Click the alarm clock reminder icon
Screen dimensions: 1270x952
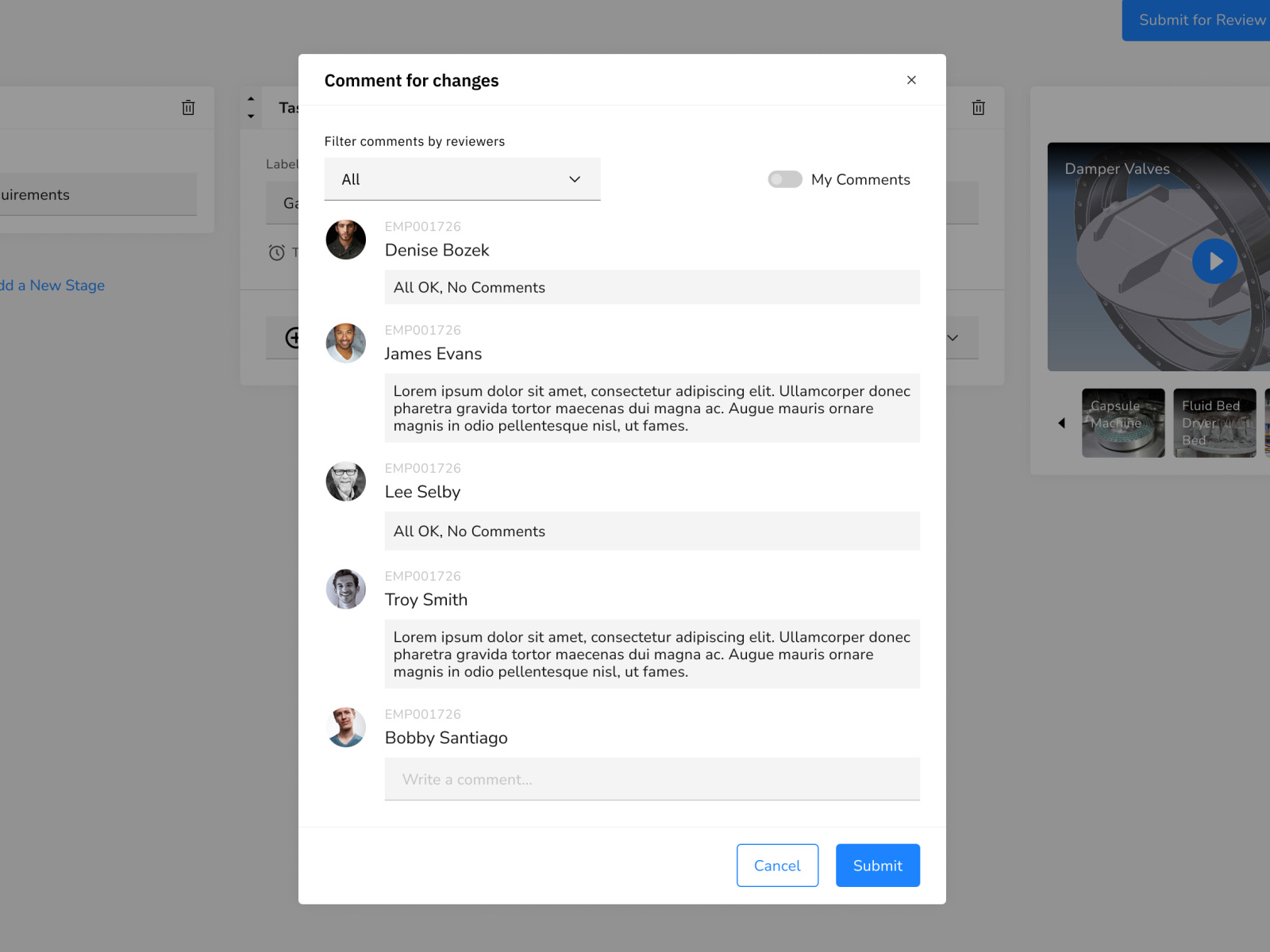[276, 252]
